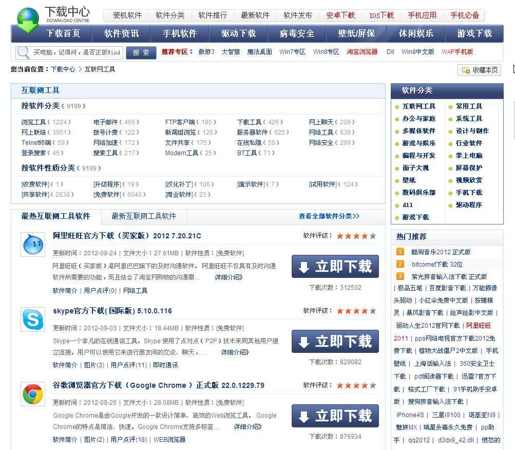Switch to 最新互联网工具软件 tab
The image size is (515, 450).
point(144,216)
